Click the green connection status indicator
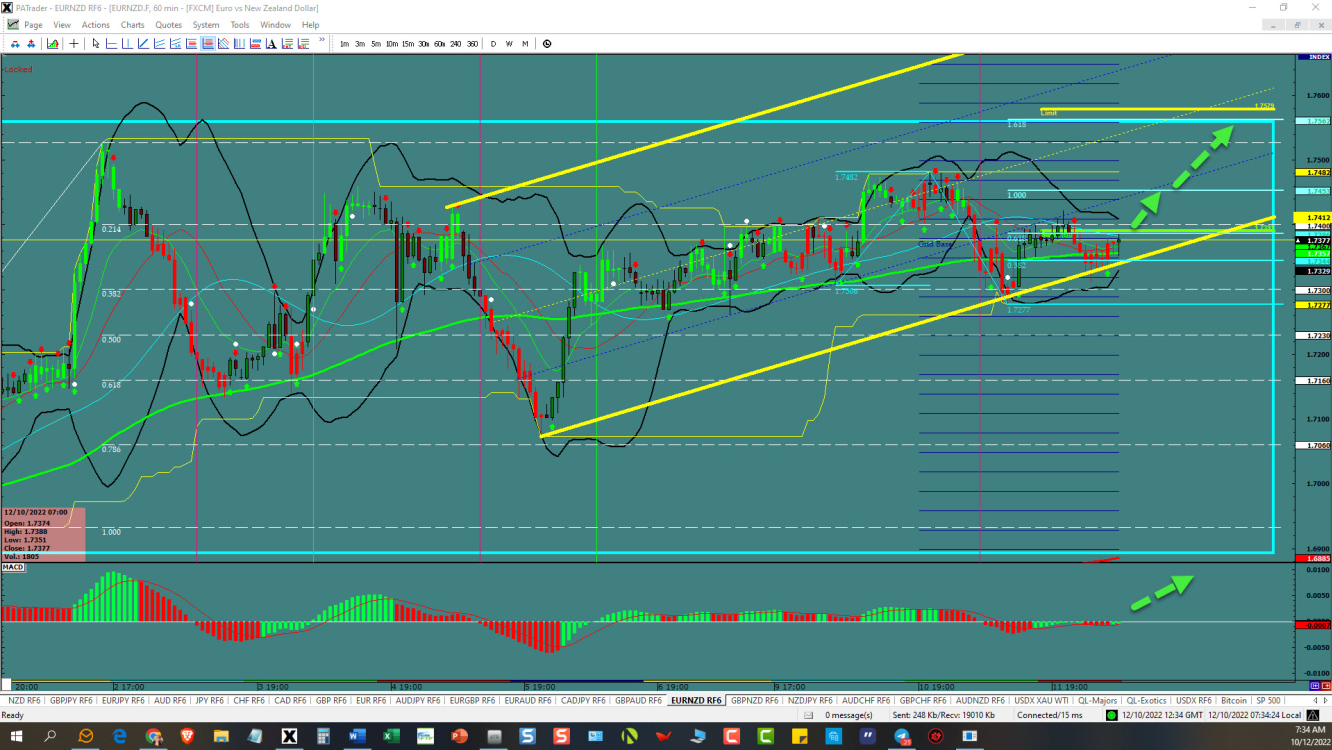Image resolution: width=1332 pixels, height=750 pixels. click(x=1112, y=715)
